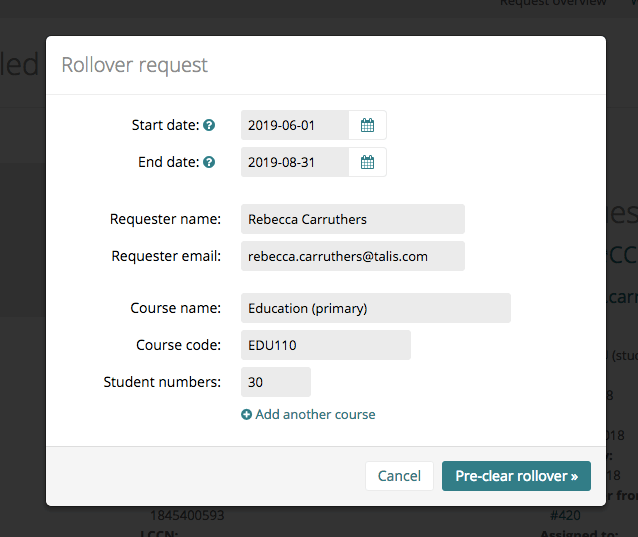Click the Rollover request dialog title
Screen dimensions: 638x537
tap(134, 65)
